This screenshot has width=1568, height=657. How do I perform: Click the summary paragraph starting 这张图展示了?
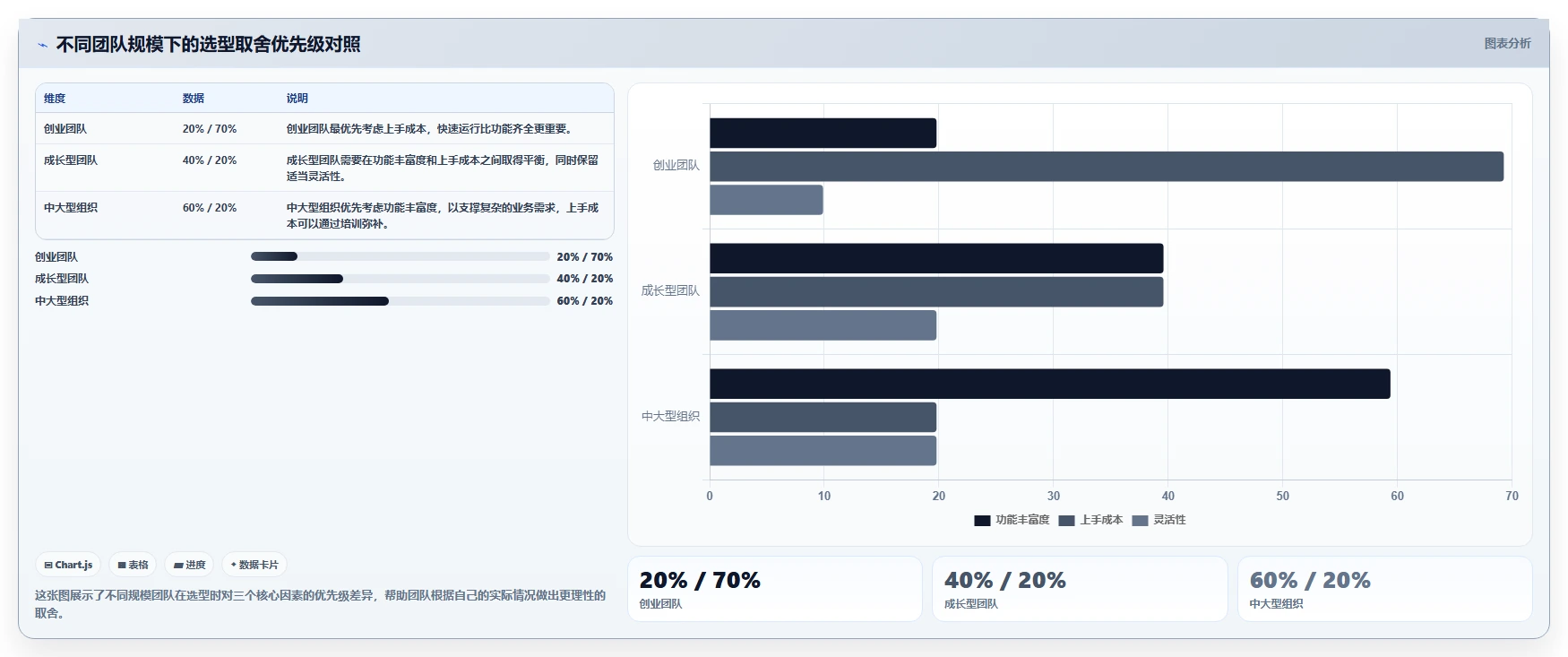click(320, 604)
